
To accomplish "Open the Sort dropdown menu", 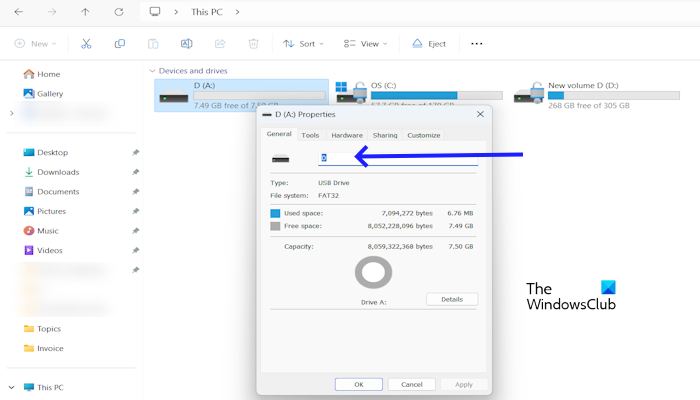I will point(304,44).
